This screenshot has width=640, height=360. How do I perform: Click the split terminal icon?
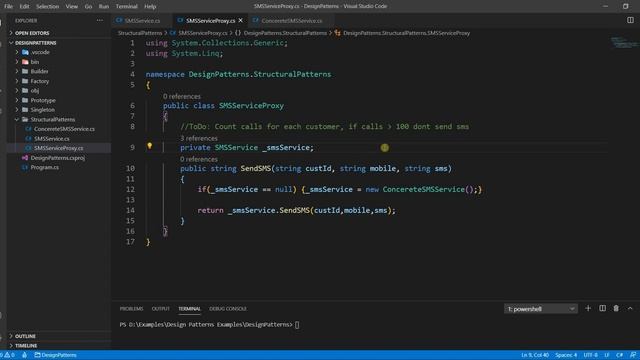pyautogui.click(x=602, y=309)
